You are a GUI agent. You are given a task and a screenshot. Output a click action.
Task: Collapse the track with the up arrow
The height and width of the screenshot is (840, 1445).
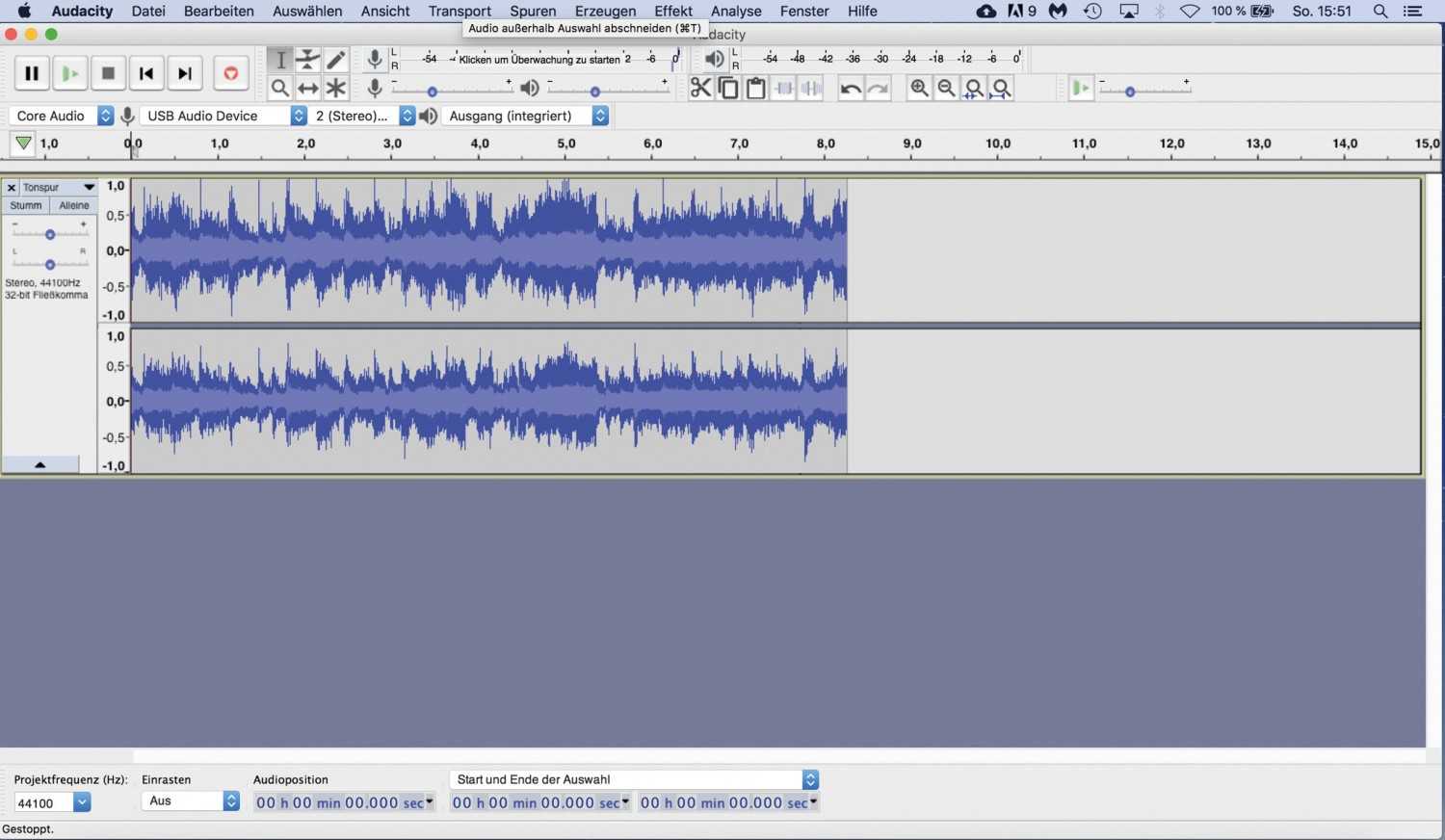point(40,464)
